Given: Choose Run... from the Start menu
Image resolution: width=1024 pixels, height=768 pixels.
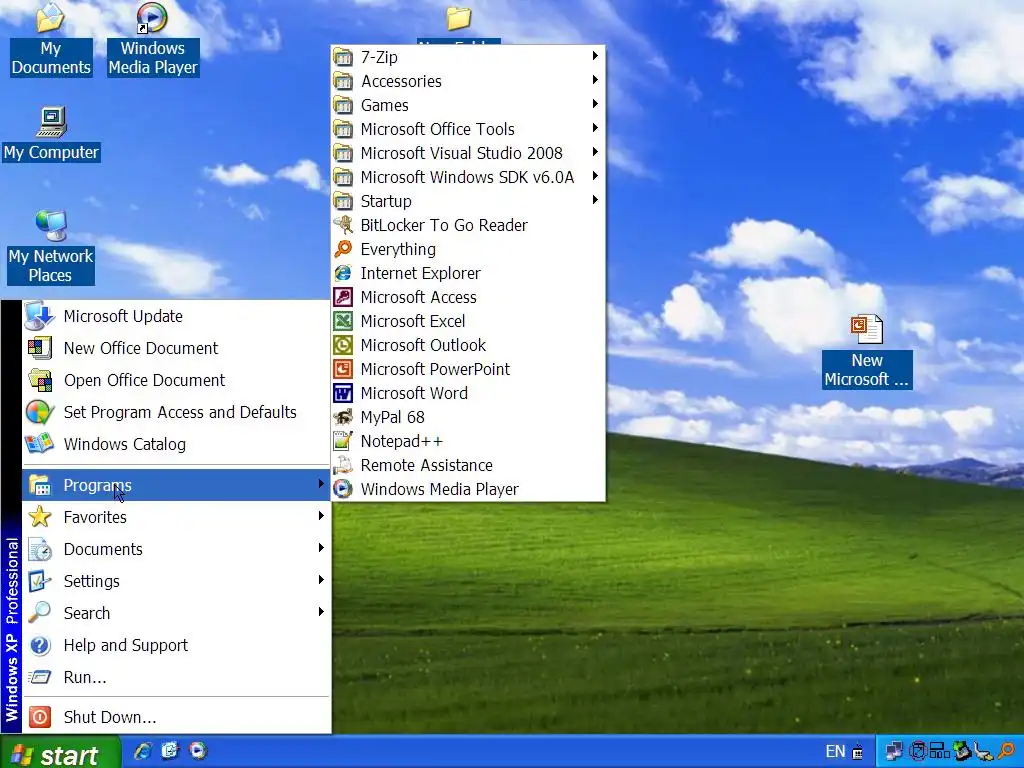Looking at the screenshot, I should point(176,677).
